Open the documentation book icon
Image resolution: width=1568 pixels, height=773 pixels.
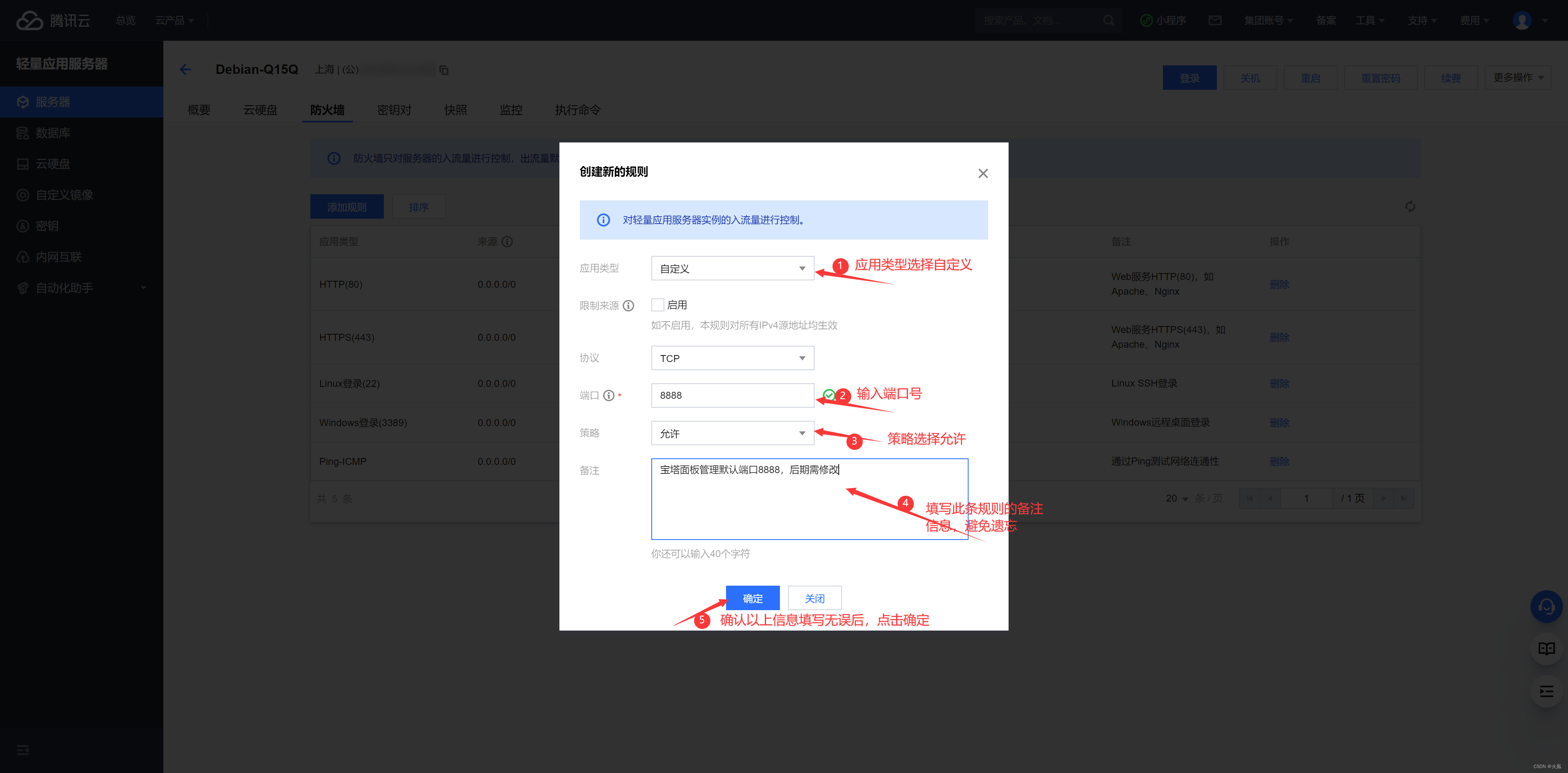tap(1546, 649)
